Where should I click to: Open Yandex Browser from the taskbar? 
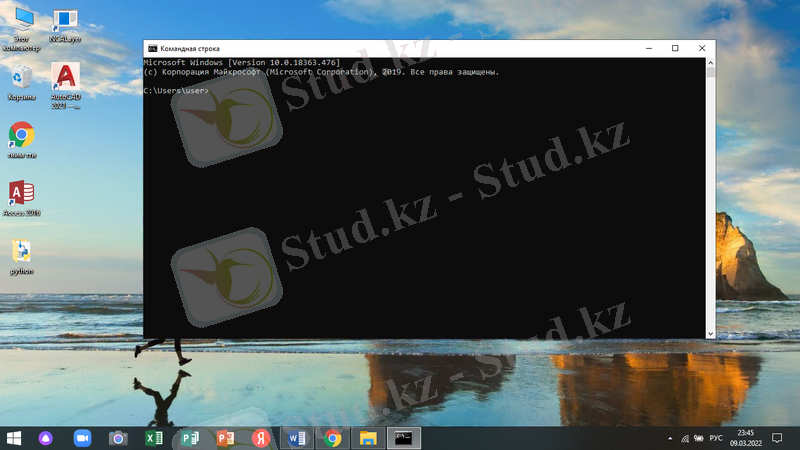click(x=261, y=438)
